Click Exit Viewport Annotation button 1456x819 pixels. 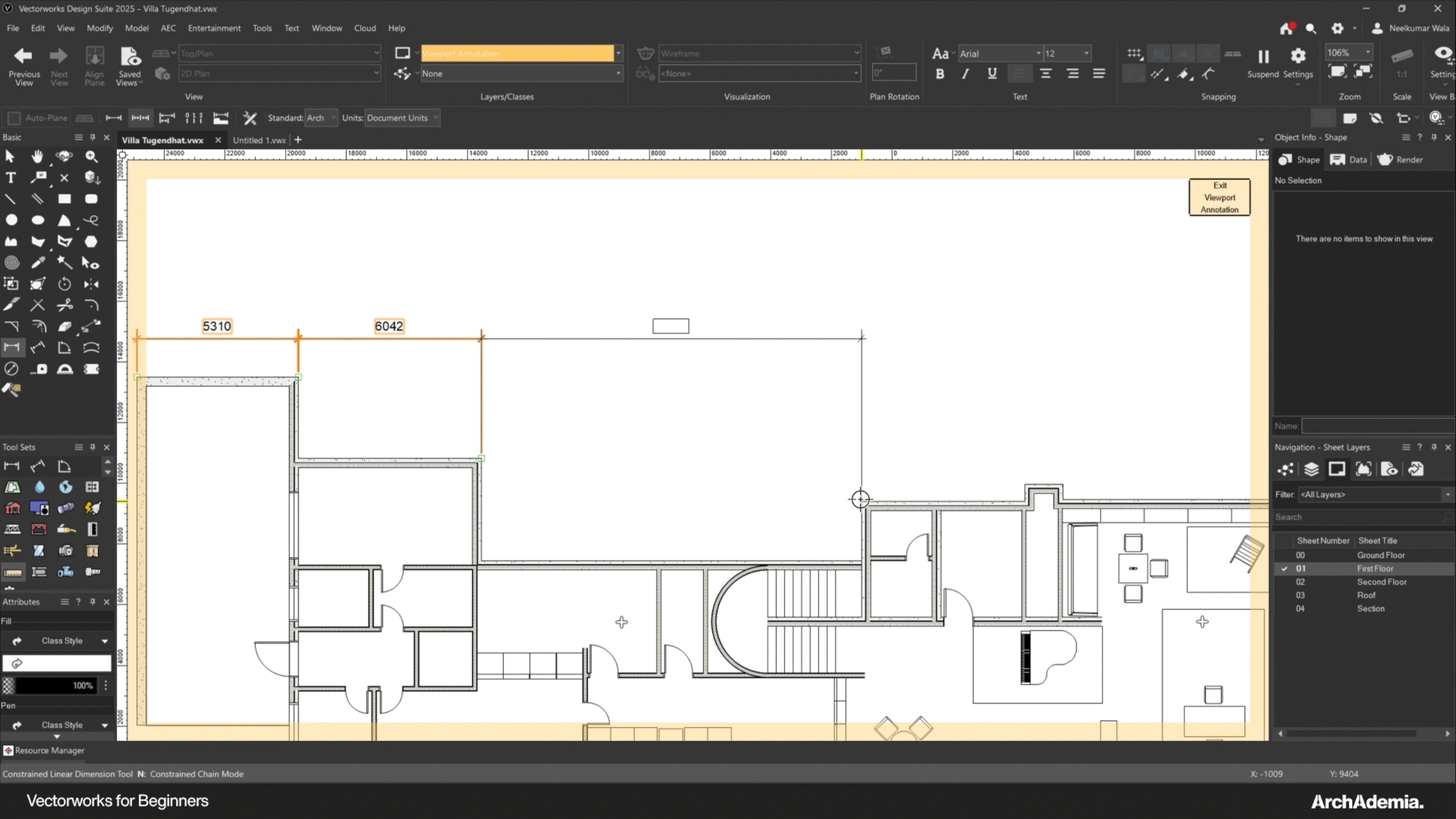(x=1219, y=197)
